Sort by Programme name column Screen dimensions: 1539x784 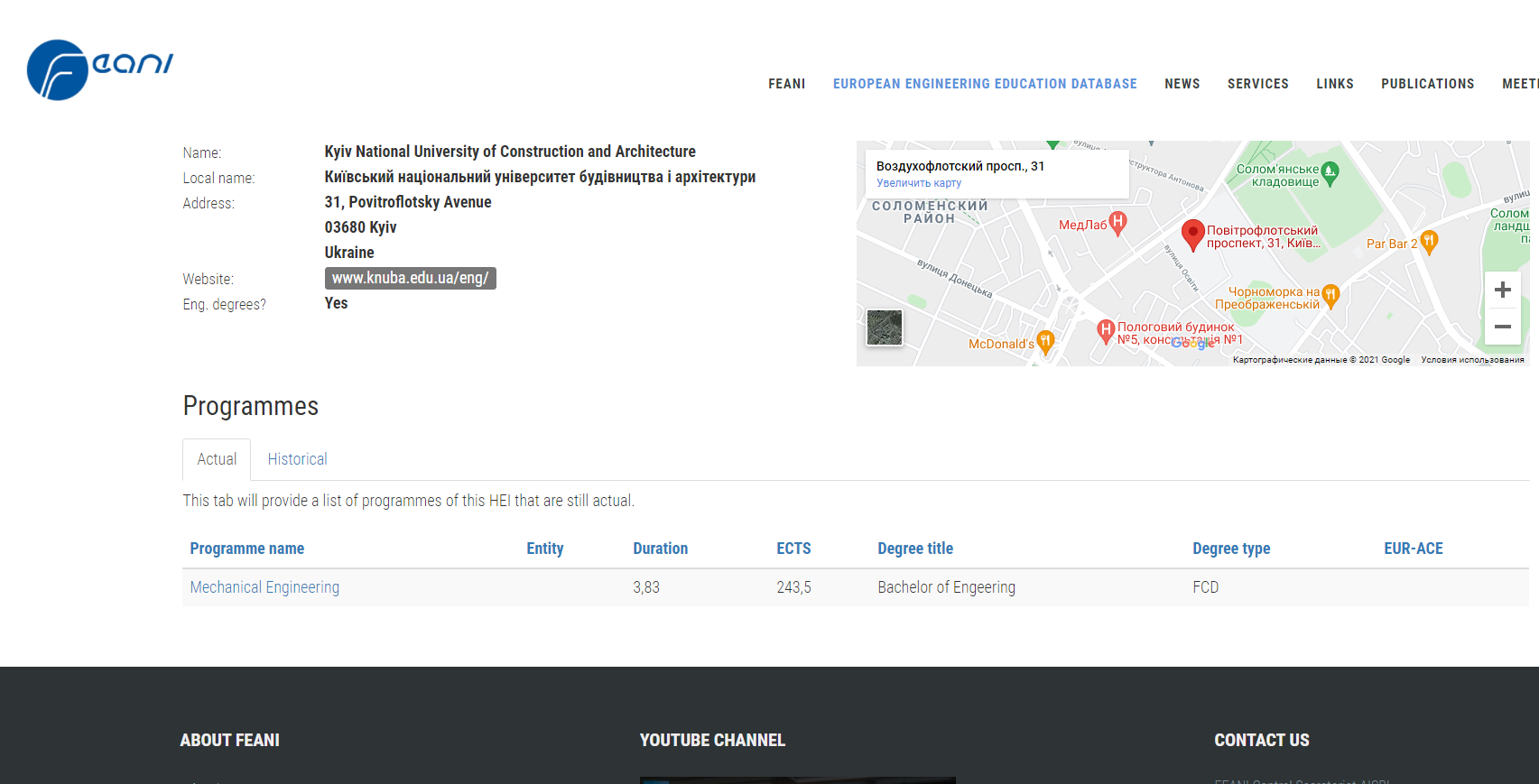(x=247, y=549)
